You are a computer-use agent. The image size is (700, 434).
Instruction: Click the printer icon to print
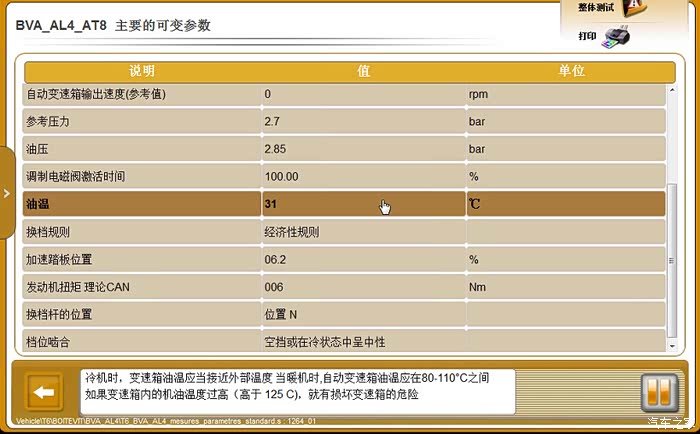(x=617, y=37)
